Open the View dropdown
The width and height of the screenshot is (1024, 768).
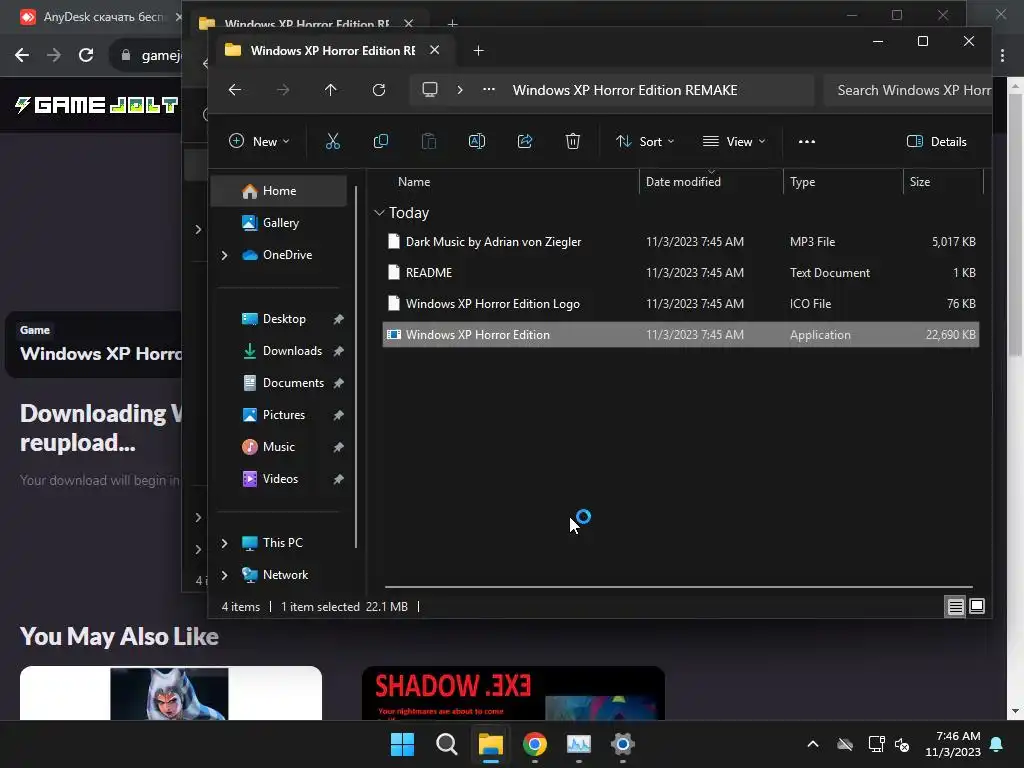733,141
